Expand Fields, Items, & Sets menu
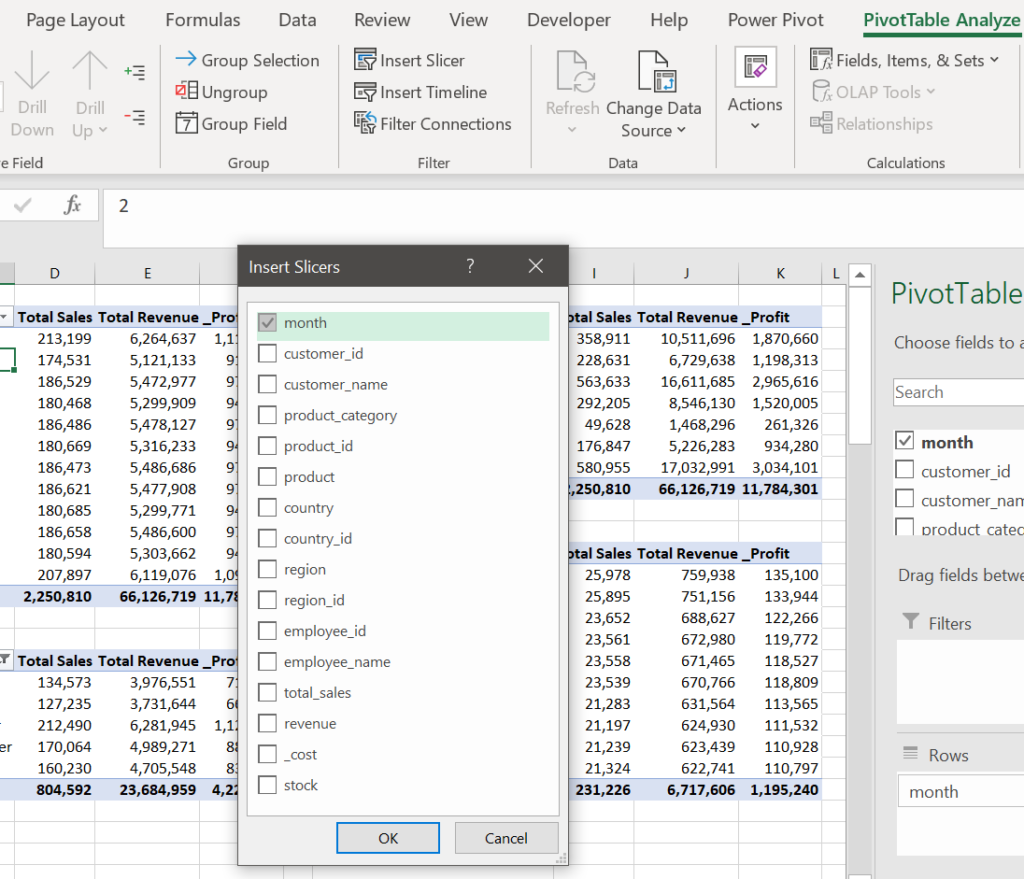The width and height of the screenshot is (1024, 879). pyautogui.click(x=905, y=60)
